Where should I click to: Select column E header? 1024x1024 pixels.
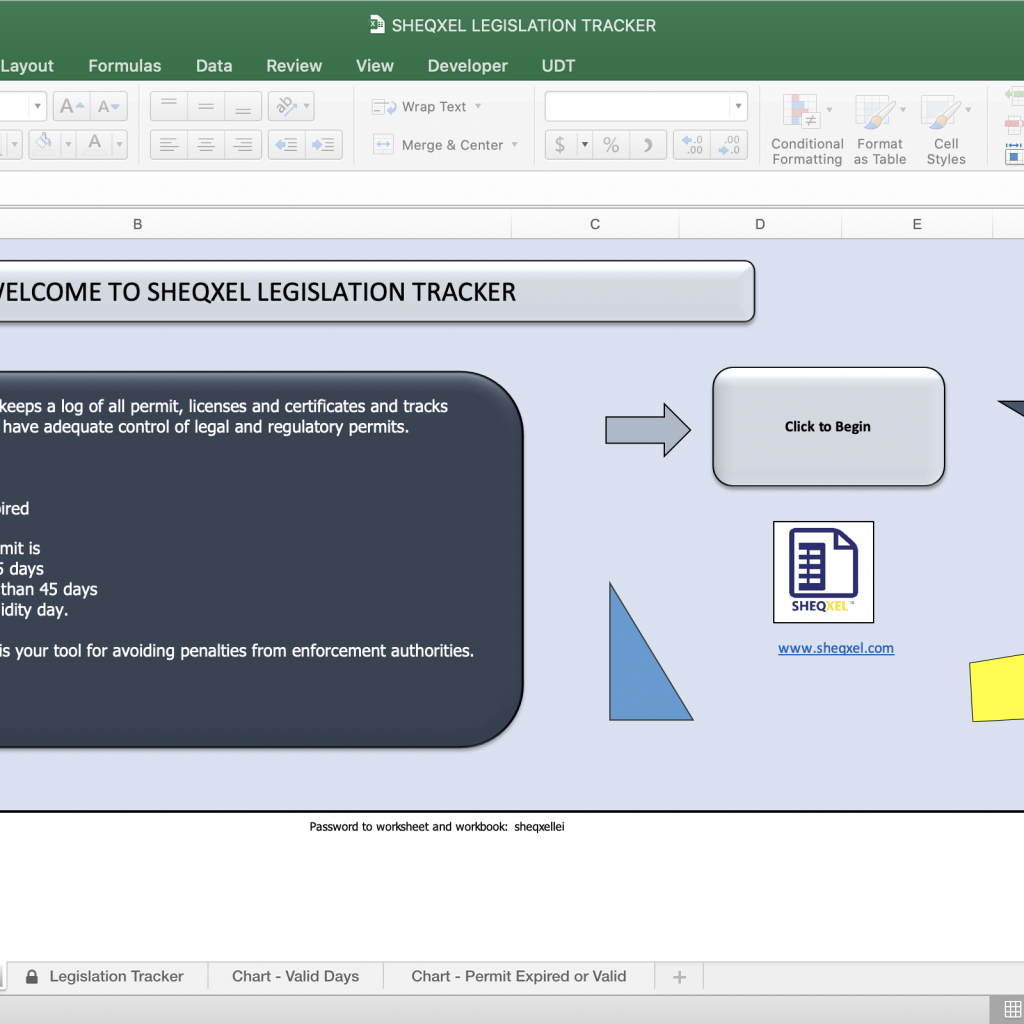pyautogui.click(x=917, y=224)
